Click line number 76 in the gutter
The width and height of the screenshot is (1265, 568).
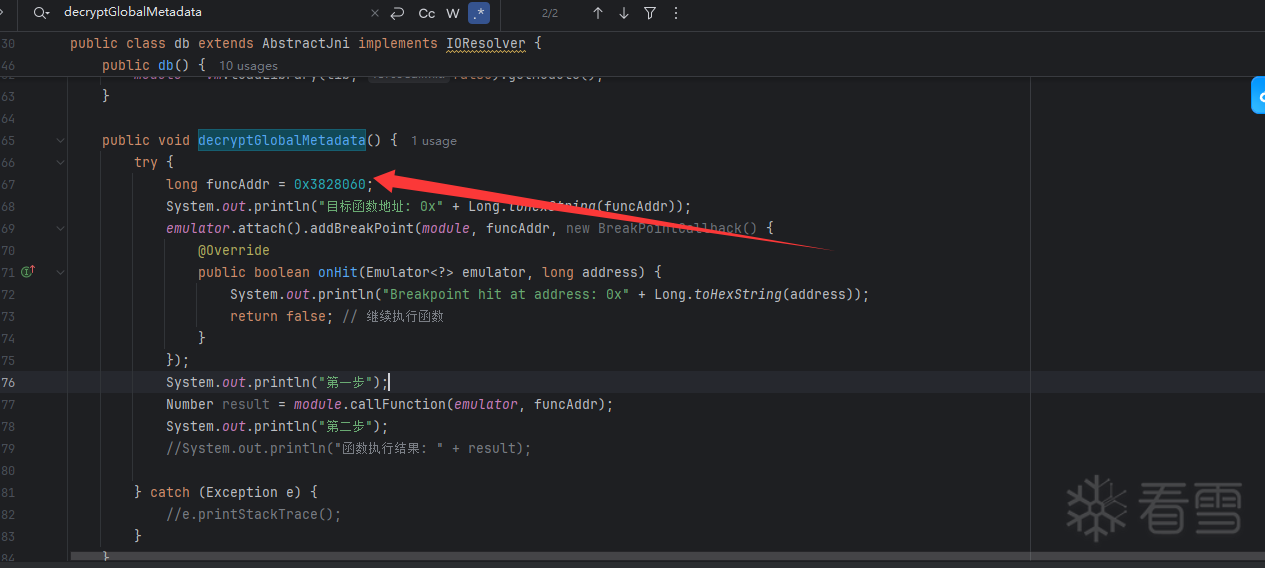click(x=8, y=382)
